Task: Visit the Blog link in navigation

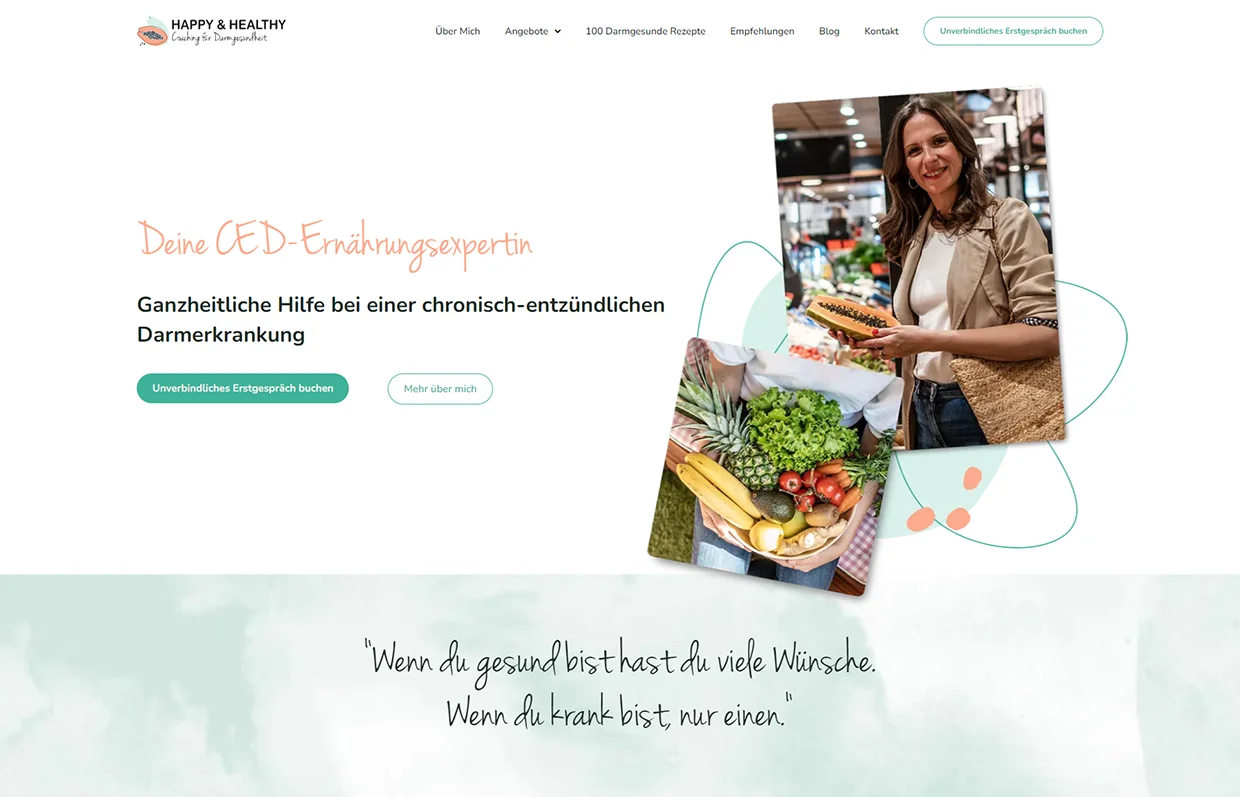Action: coord(829,31)
